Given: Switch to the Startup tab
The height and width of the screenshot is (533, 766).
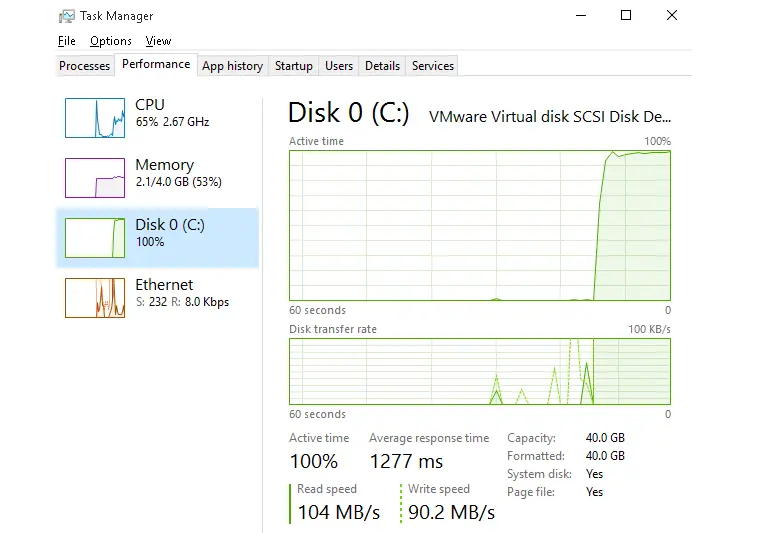Looking at the screenshot, I should click(x=294, y=66).
